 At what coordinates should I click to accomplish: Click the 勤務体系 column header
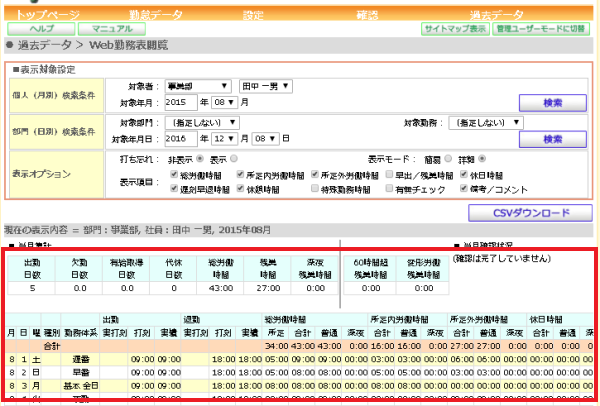tap(81, 333)
